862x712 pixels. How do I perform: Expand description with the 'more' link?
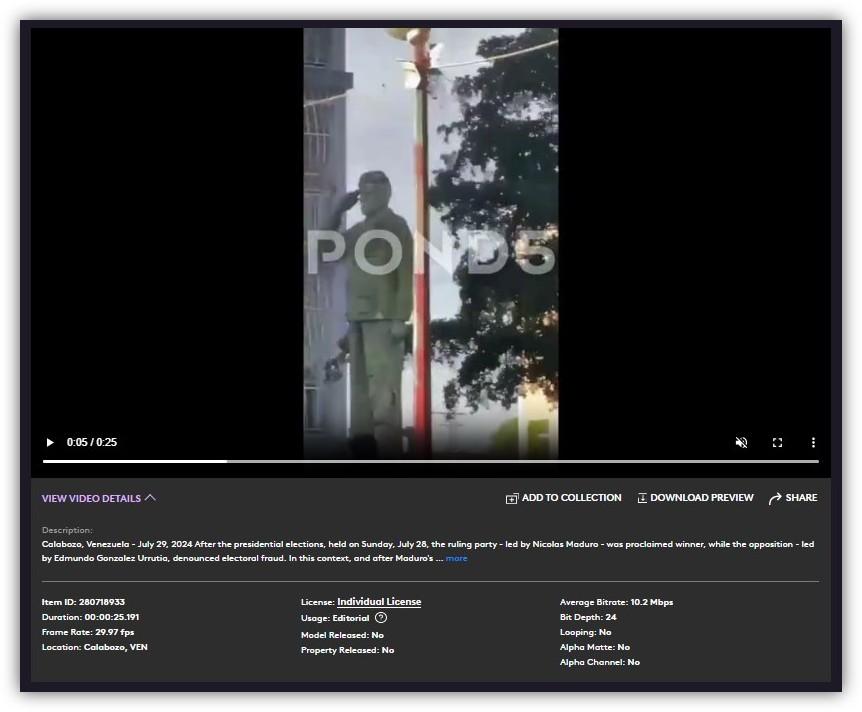tap(456, 558)
